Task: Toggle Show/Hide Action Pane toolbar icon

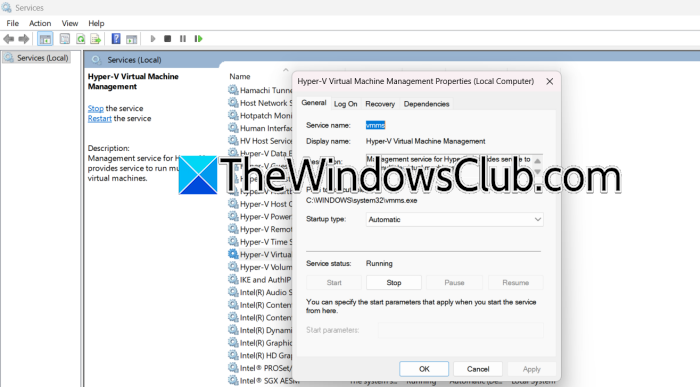Action: 131,39
